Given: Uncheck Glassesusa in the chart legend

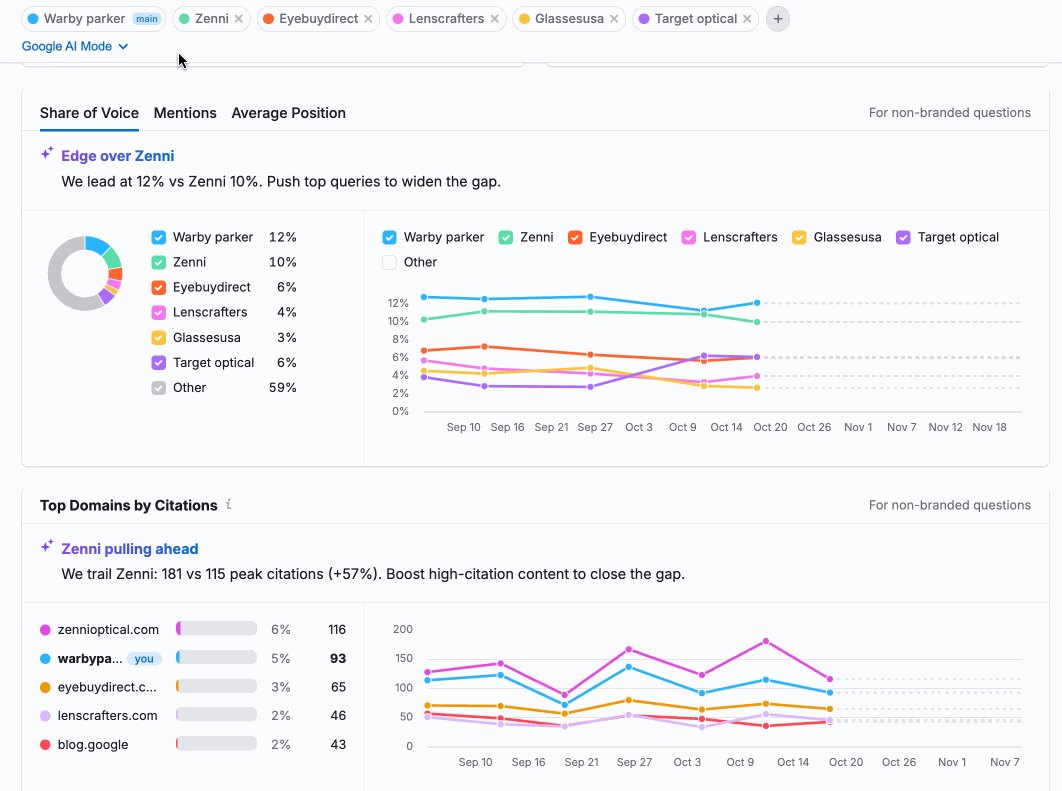Looking at the screenshot, I should click(799, 237).
